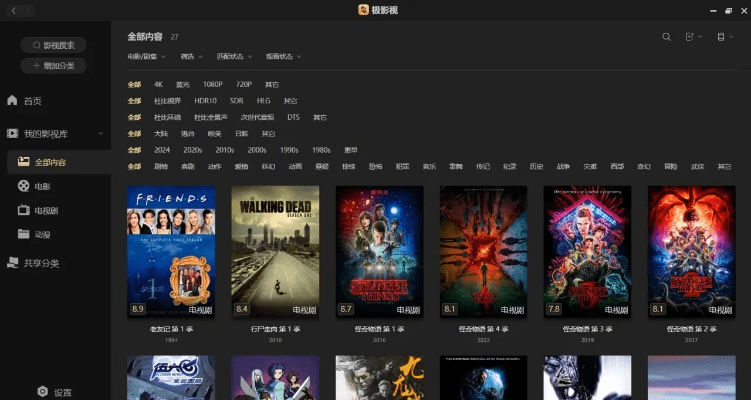
Task: Open the 首页 home icon in sidebar
Action: (x=12, y=101)
